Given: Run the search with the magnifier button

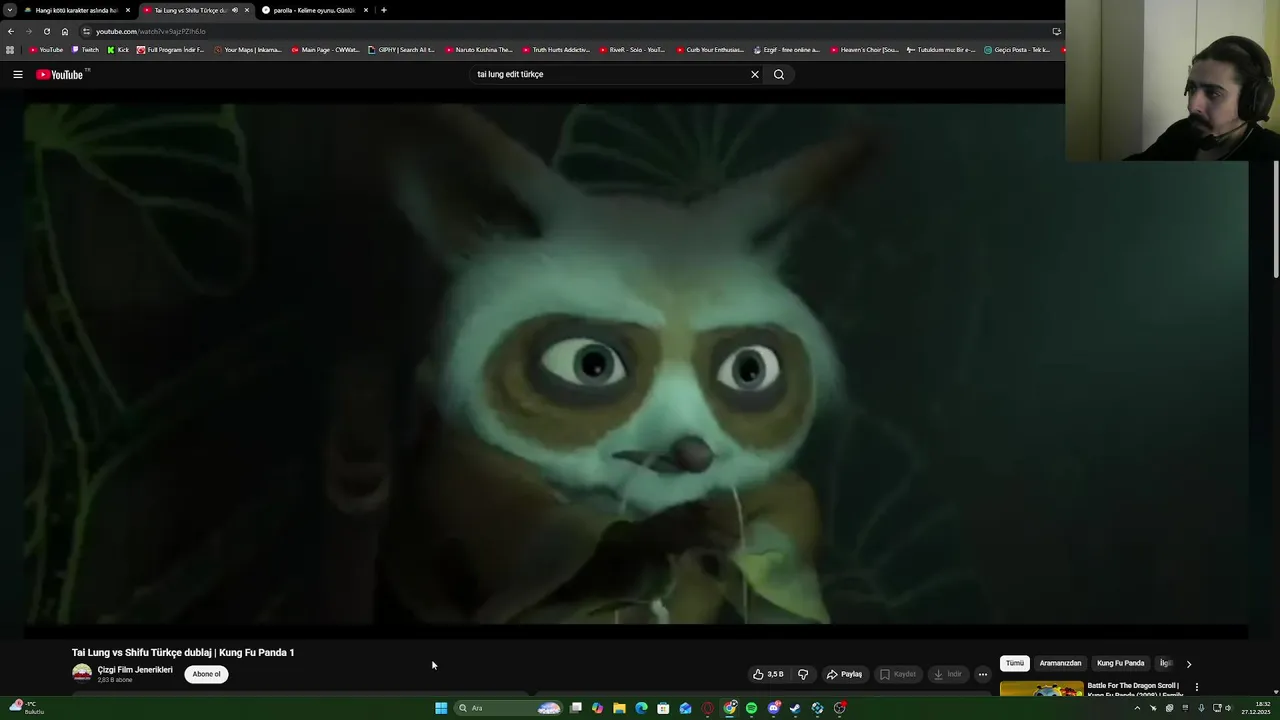Looking at the screenshot, I should pos(779,74).
